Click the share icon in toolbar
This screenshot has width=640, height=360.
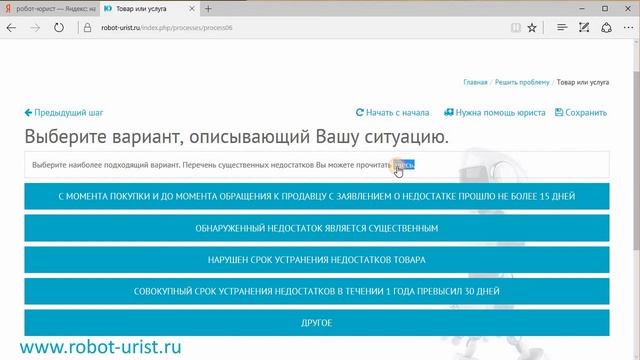pyautogui.click(x=606, y=27)
